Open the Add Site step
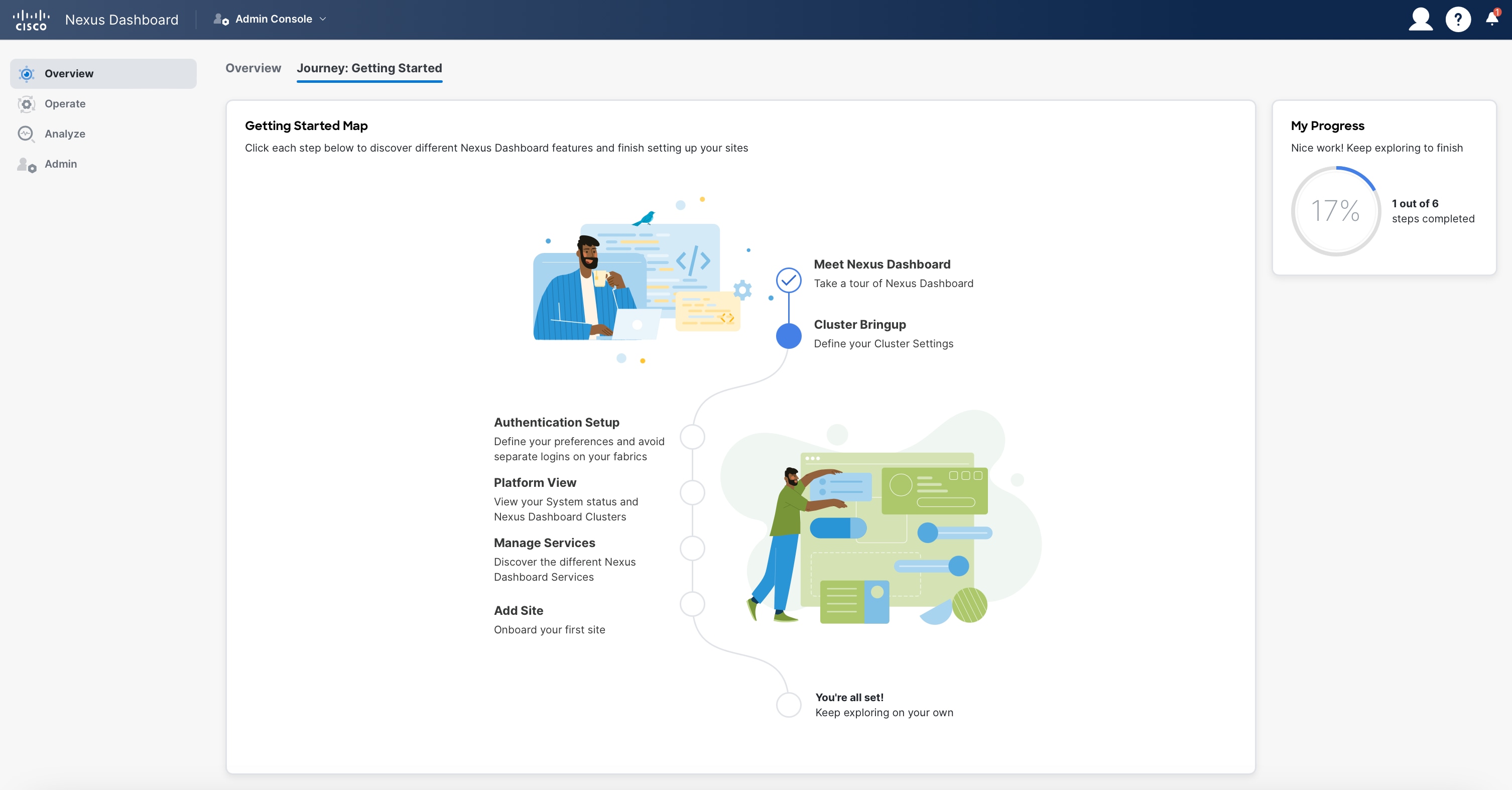The width and height of the screenshot is (1512, 790). pyautogui.click(x=518, y=610)
